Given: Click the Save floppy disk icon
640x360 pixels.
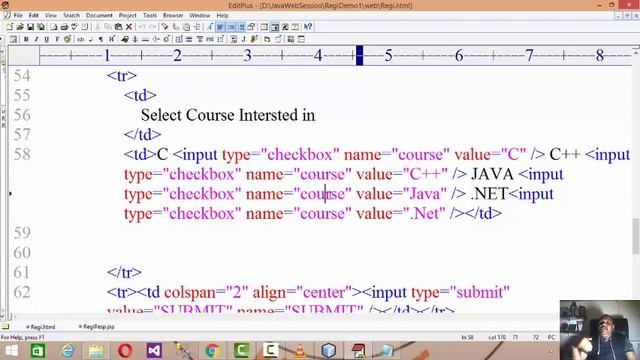Looking at the screenshot, I should pyautogui.click(x=30, y=27).
